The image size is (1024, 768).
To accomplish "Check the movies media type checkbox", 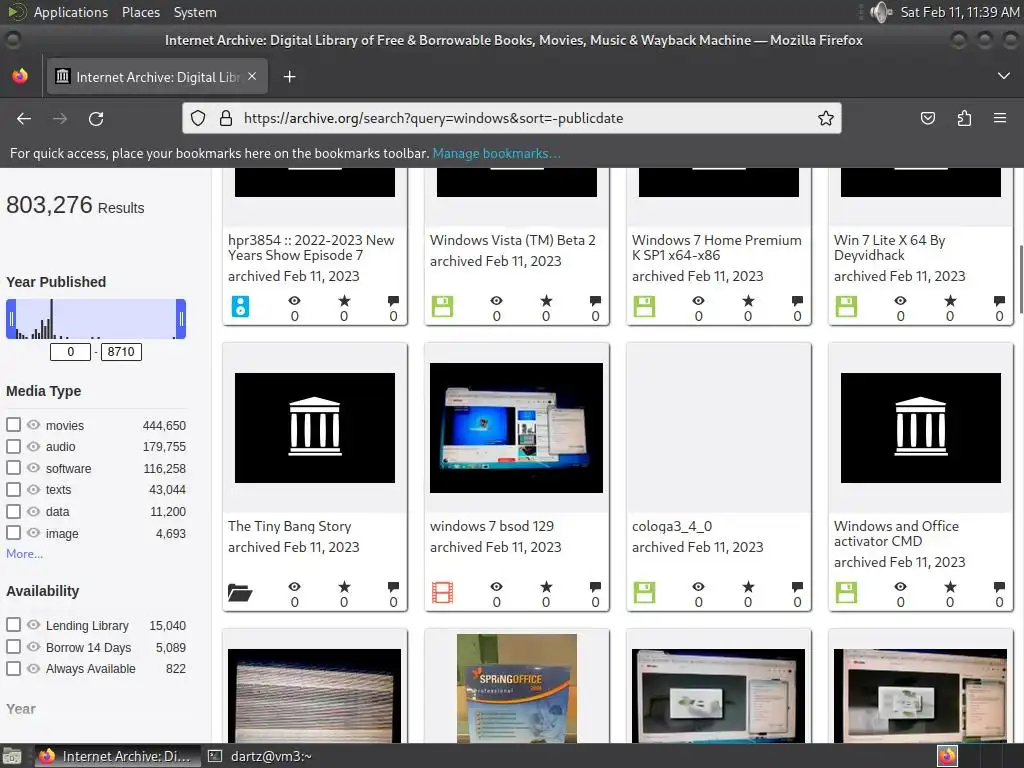I will pyautogui.click(x=13, y=424).
